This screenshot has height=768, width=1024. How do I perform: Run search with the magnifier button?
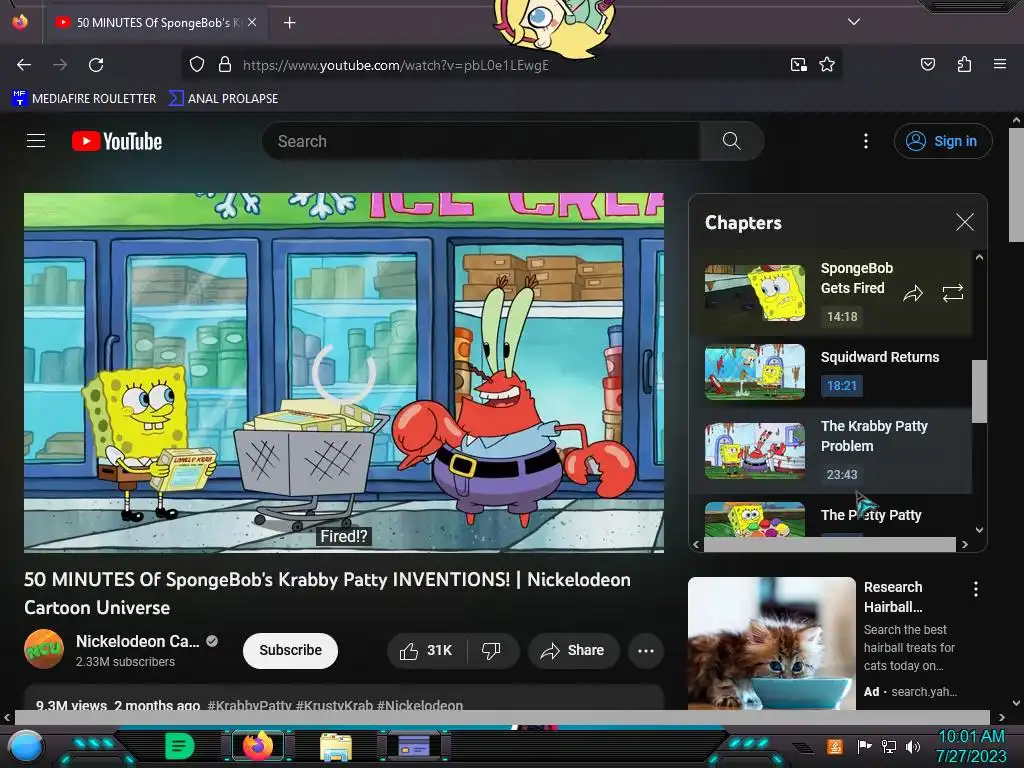click(731, 141)
